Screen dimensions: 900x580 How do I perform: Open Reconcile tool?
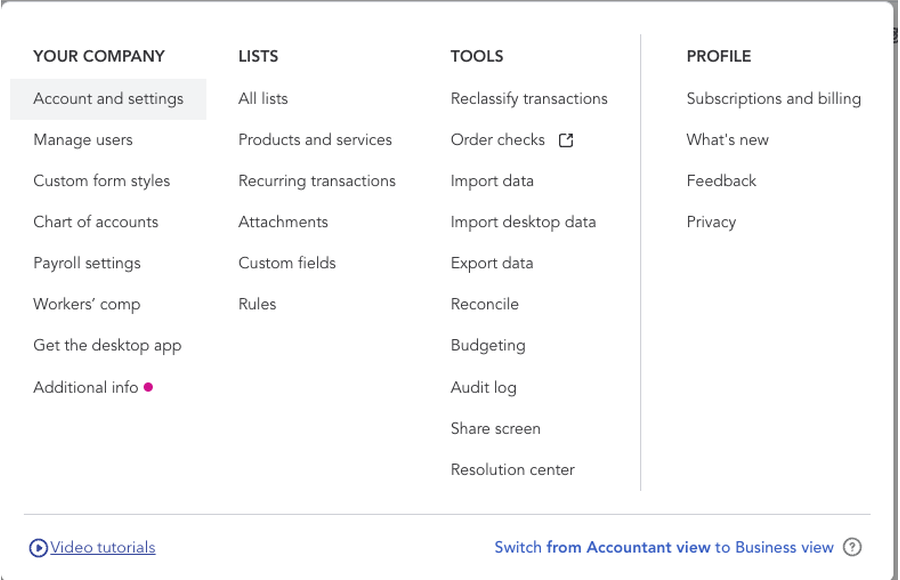[x=484, y=304]
